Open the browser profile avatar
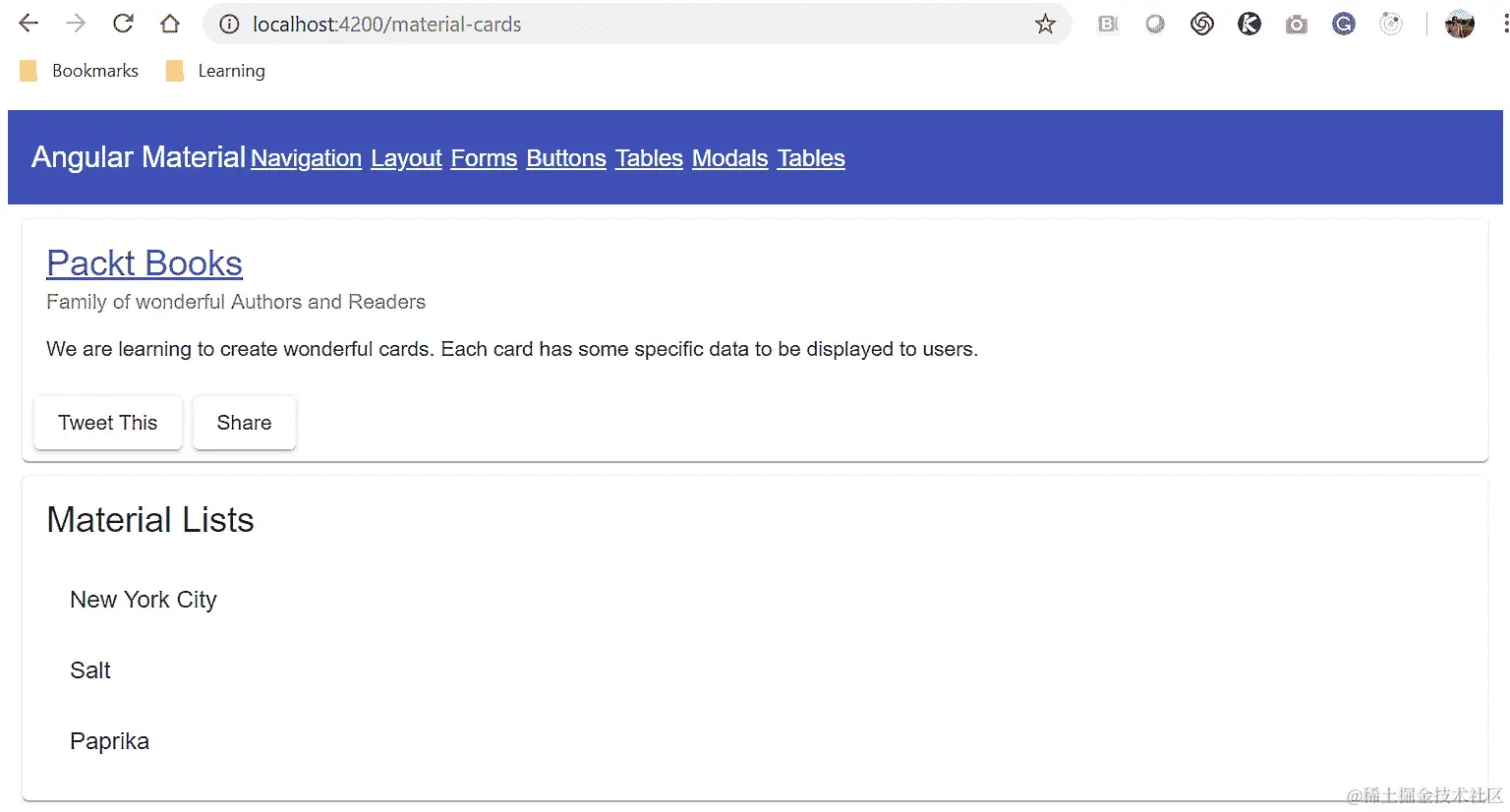This screenshot has height=812, width=1510. coord(1460,25)
